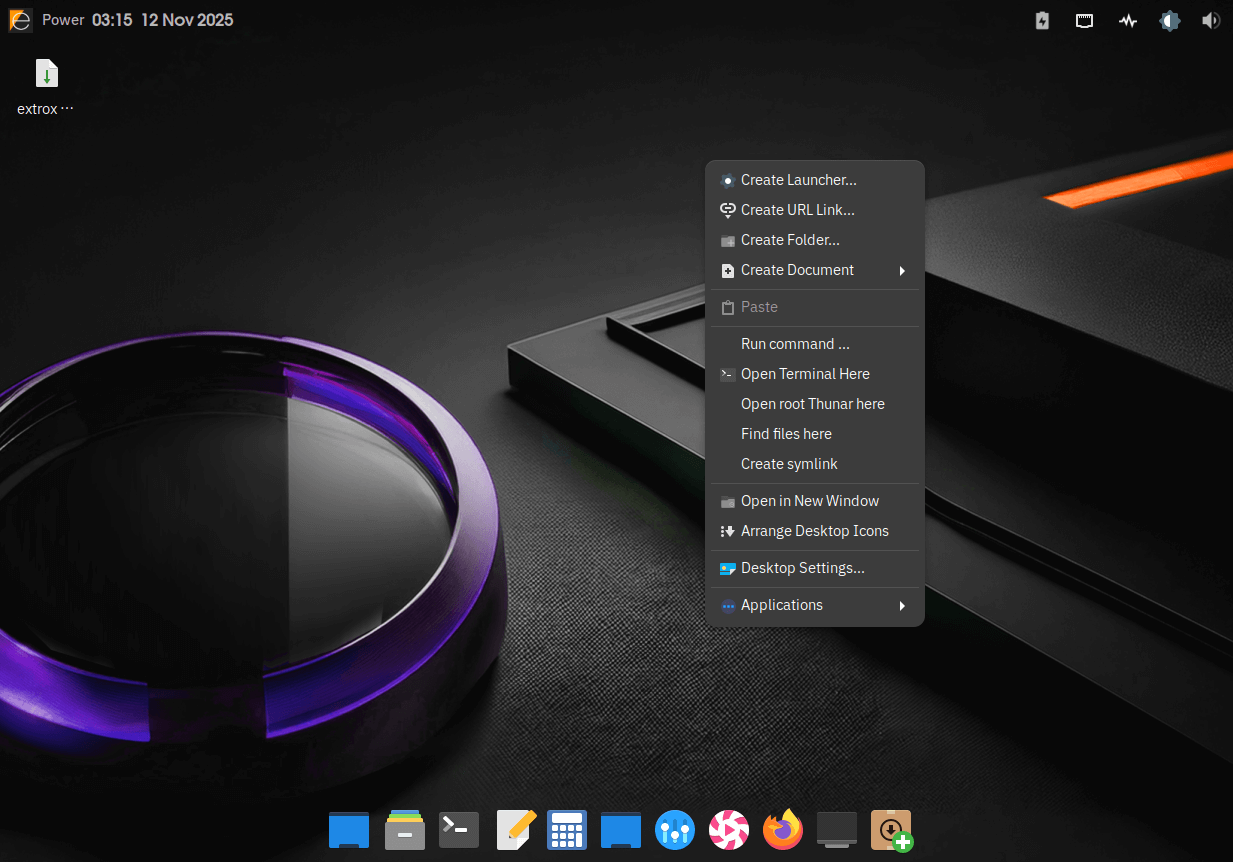Open the text editor with pencil icon
This screenshot has height=862, width=1233.
515,830
